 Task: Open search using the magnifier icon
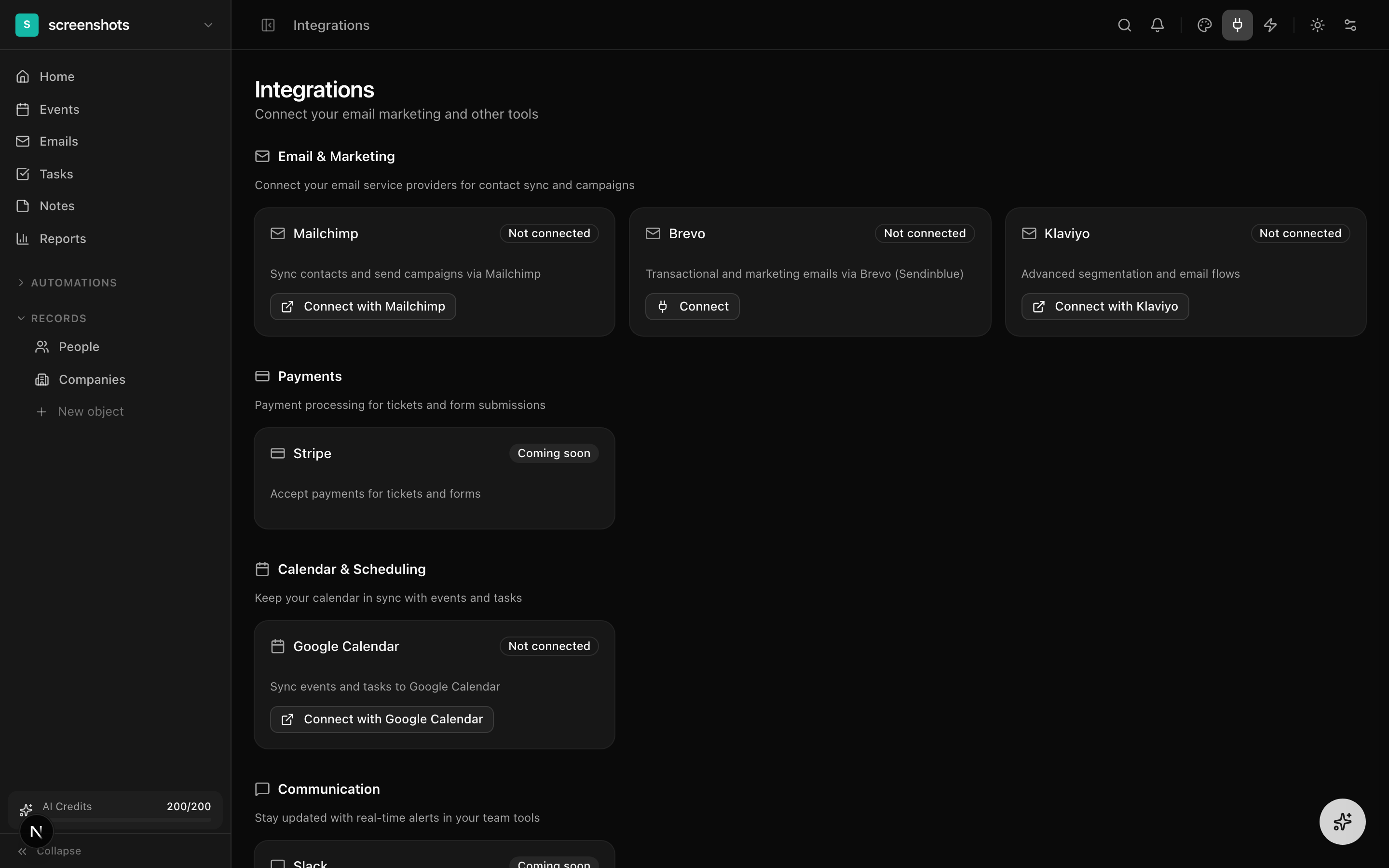coord(1124,25)
